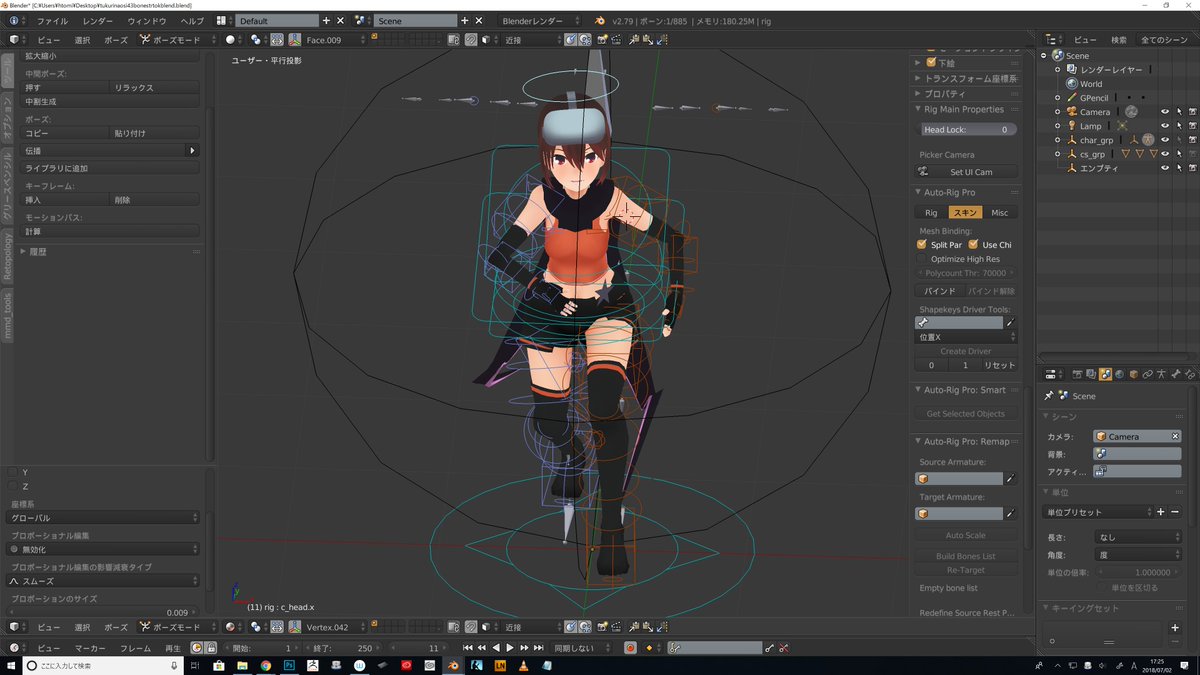Image resolution: width=1200 pixels, height=675 pixels.
Task: Jump to last frame in timeline
Action: pyautogui.click(x=539, y=647)
